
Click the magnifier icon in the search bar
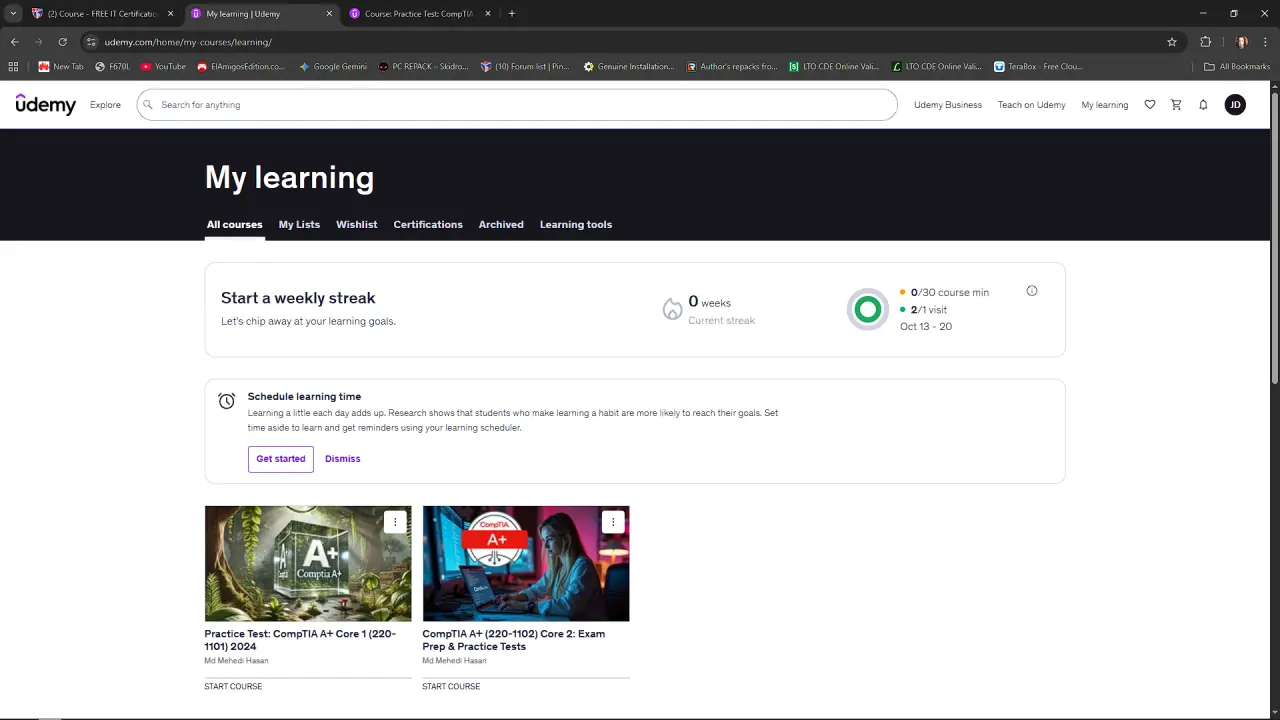tap(148, 105)
